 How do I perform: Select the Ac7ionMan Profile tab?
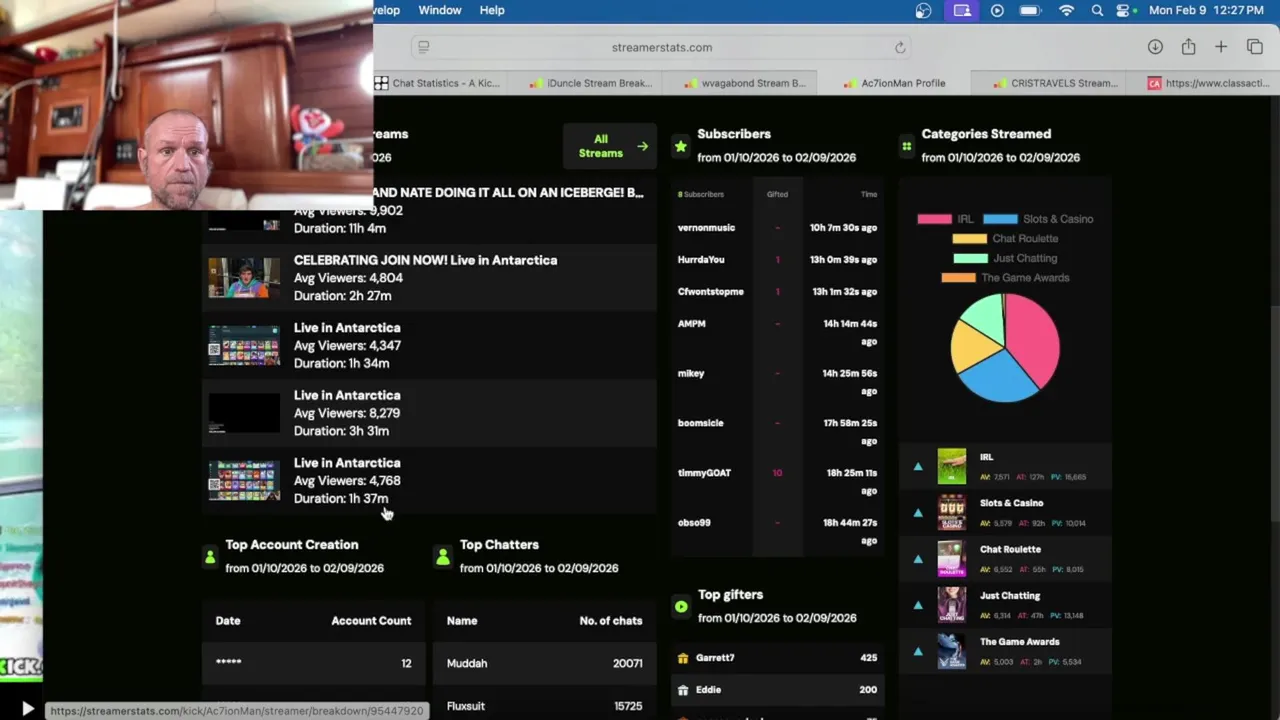[x=894, y=83]
